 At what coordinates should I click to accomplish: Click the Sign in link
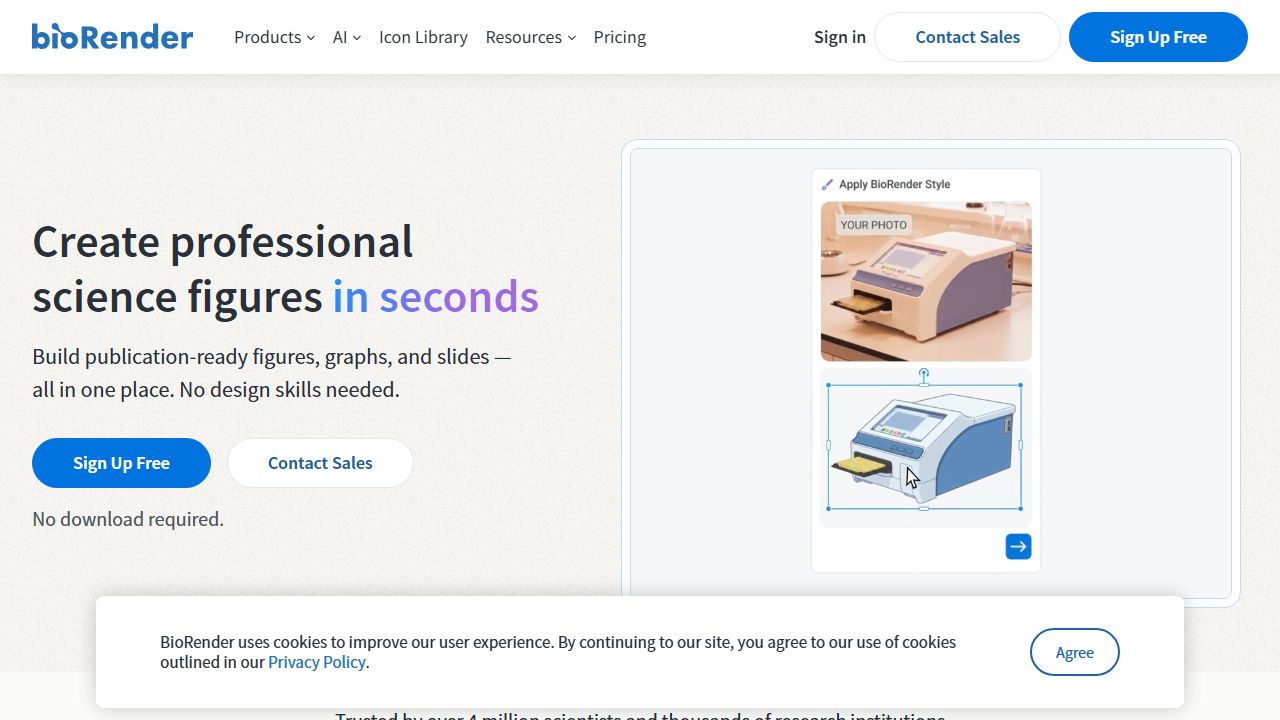pos(840,37)
